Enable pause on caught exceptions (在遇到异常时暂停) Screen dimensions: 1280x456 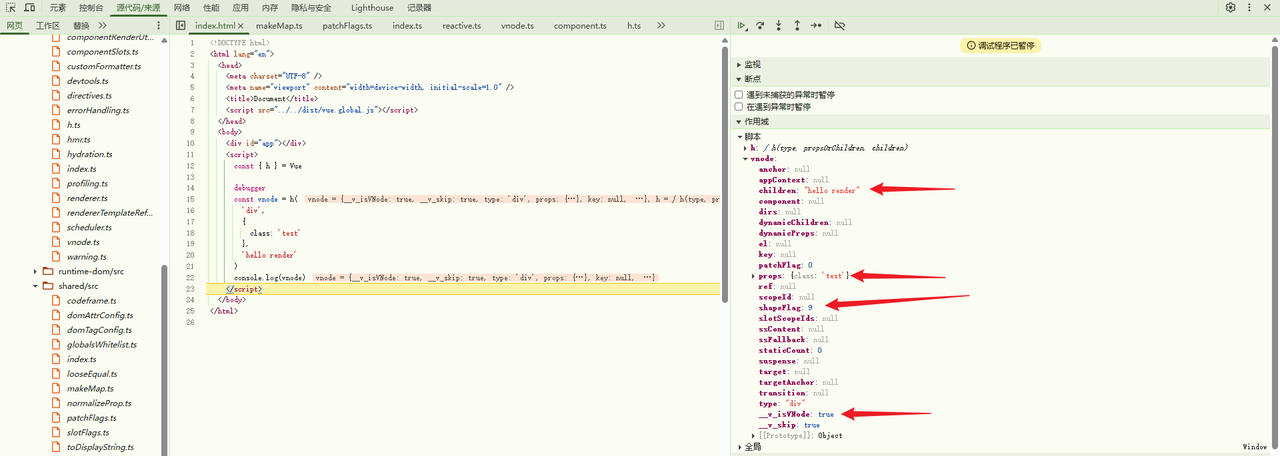pos(739,106)
